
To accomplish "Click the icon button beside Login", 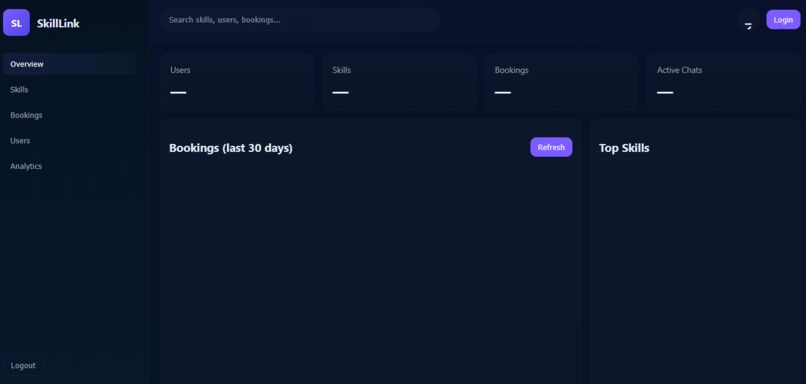I will point(748,20).
